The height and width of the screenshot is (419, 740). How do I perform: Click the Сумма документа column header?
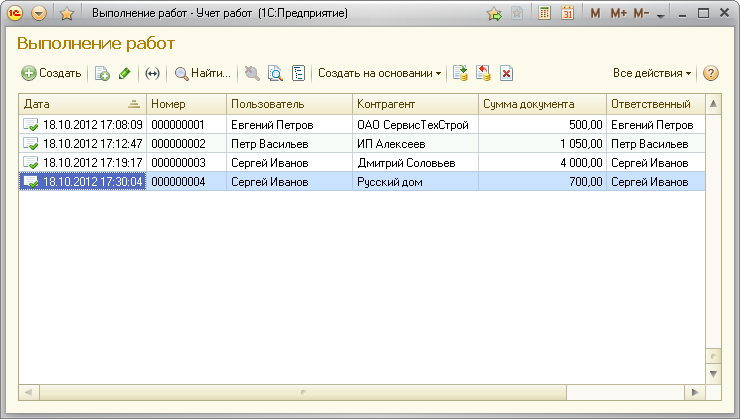(542, 104)
